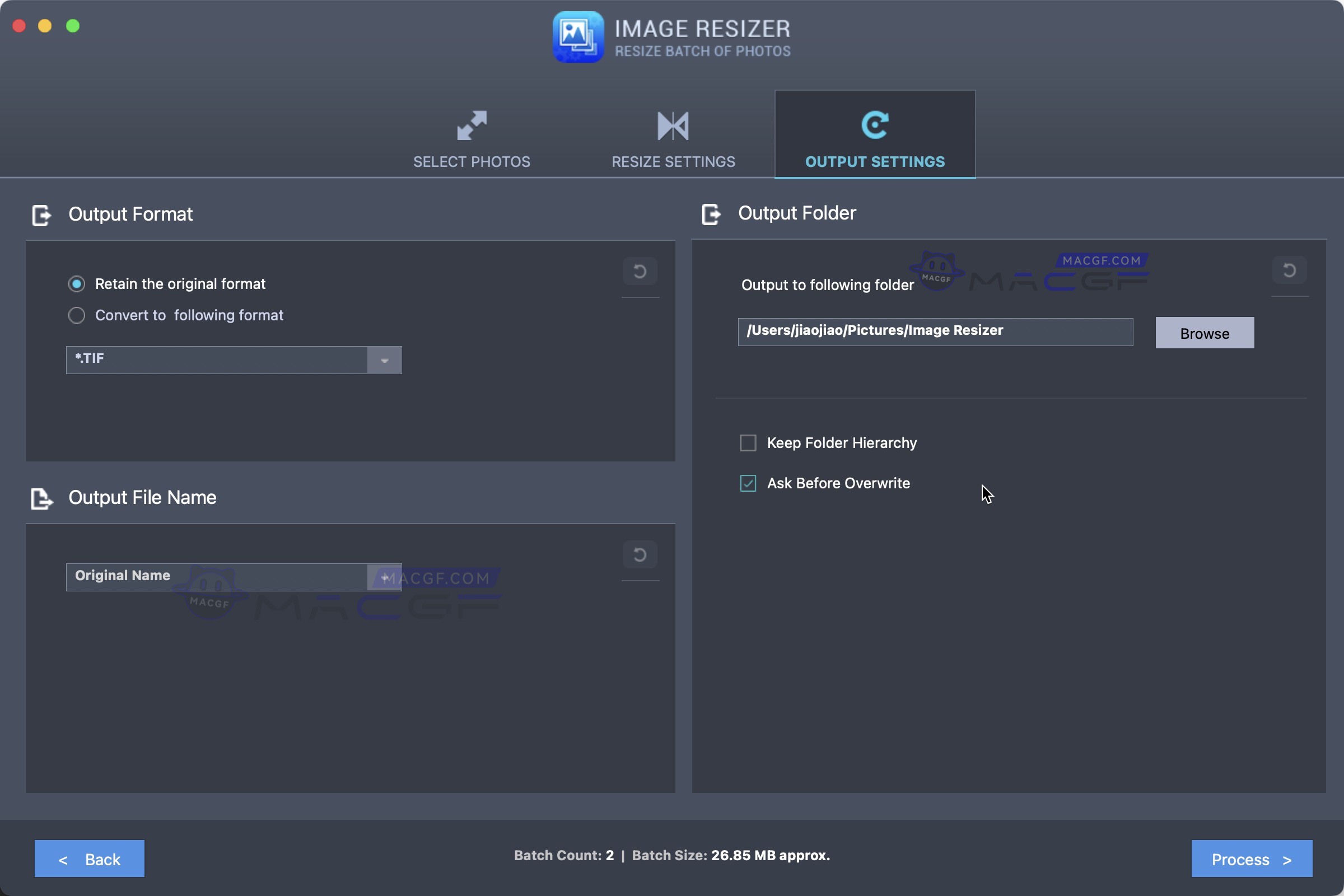
Task: Switch to the Select Photos tab
Action: (472, 161)
